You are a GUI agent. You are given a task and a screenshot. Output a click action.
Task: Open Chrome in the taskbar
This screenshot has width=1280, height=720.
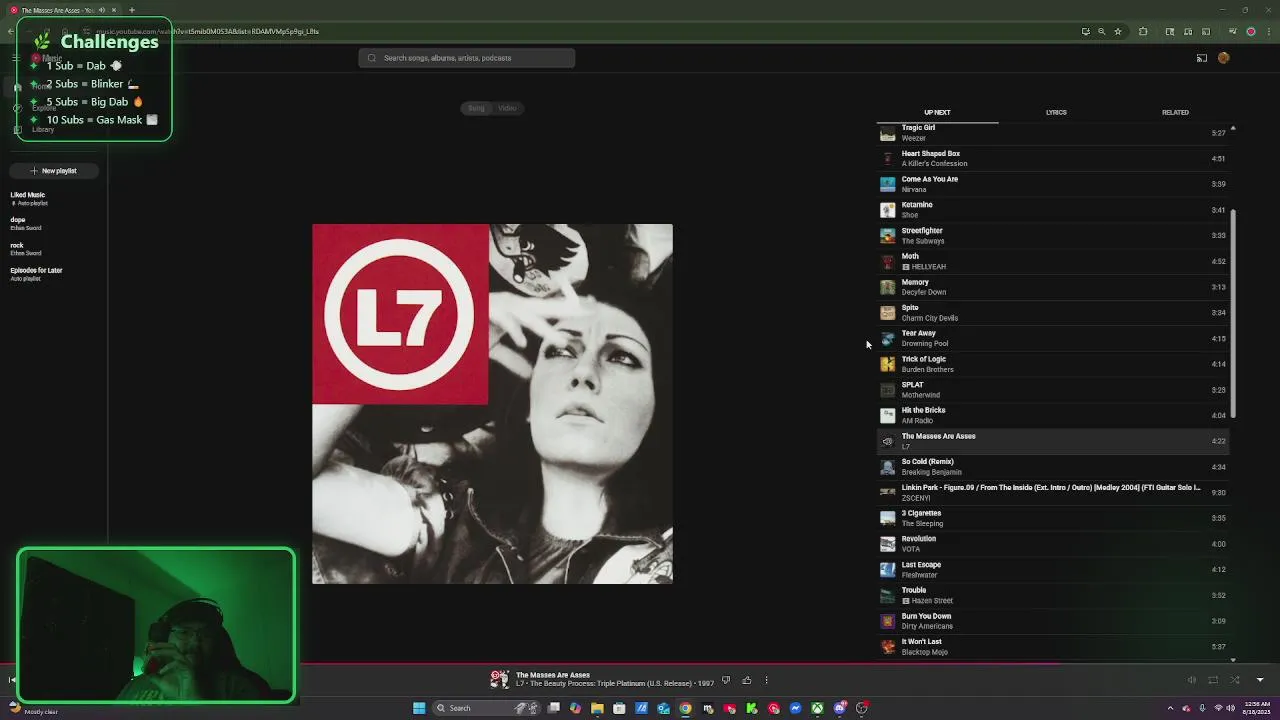685,708
